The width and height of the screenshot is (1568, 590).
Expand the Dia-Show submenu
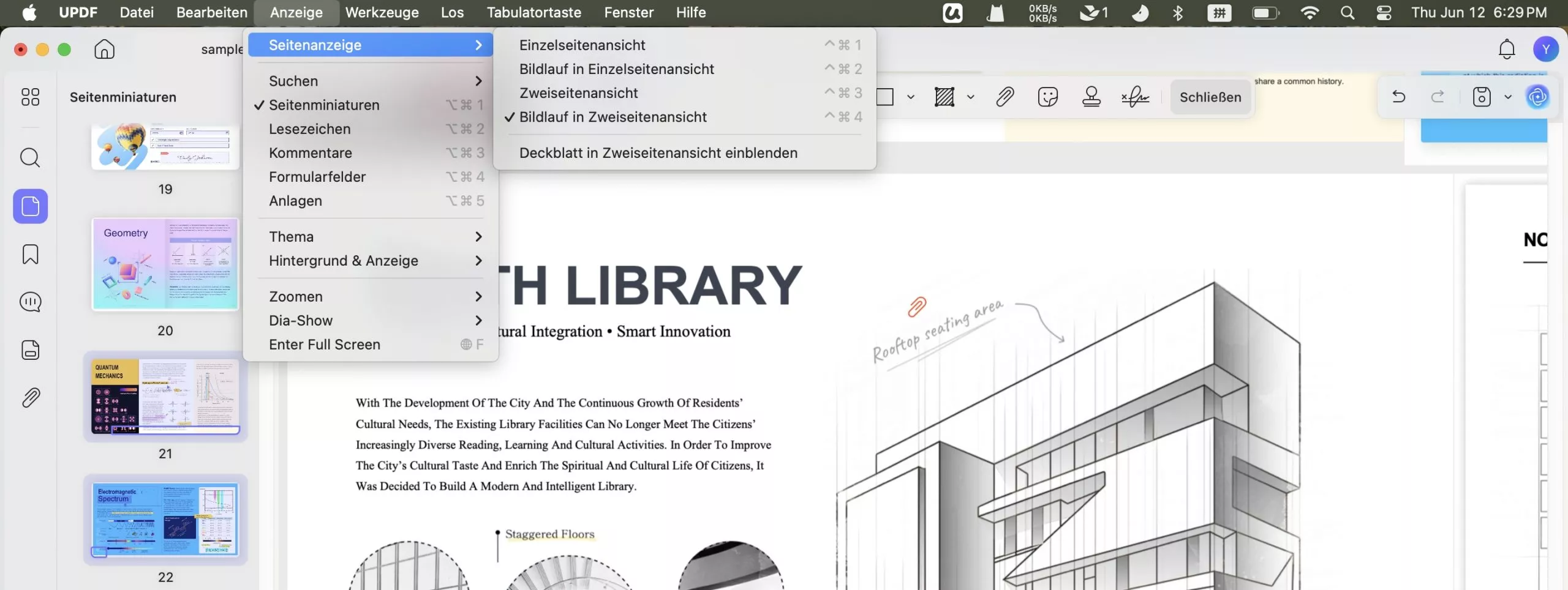coord(371,321)
